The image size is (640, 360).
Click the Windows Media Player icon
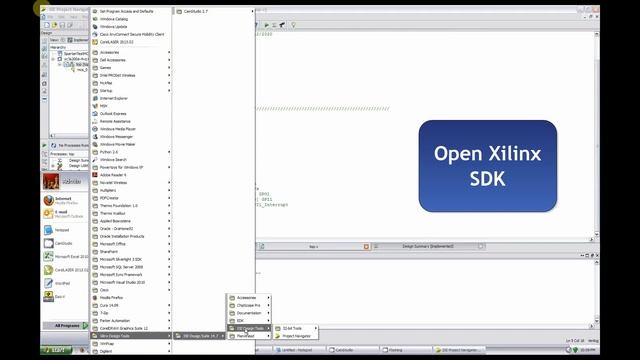pos(95,129)
